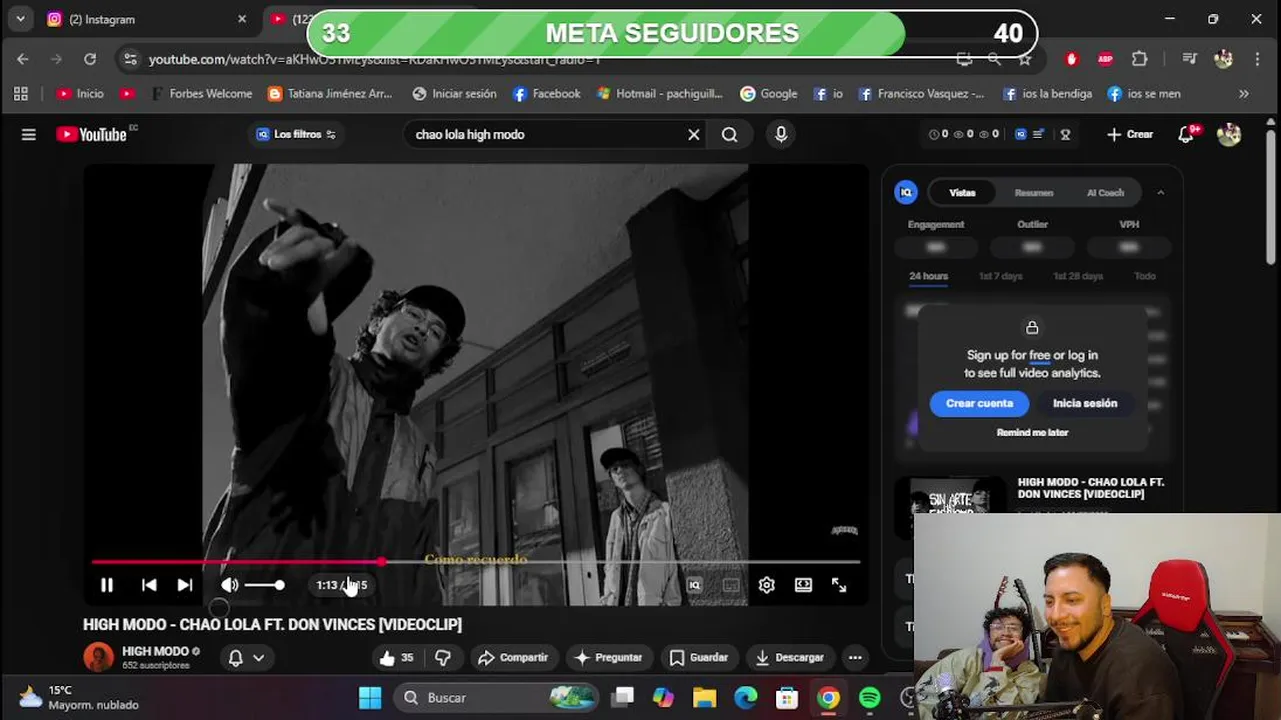The image size is (1281, 720).
Task: Open the red hand adblock extension
Action: pyautogui.click(x=1072, y=59)
